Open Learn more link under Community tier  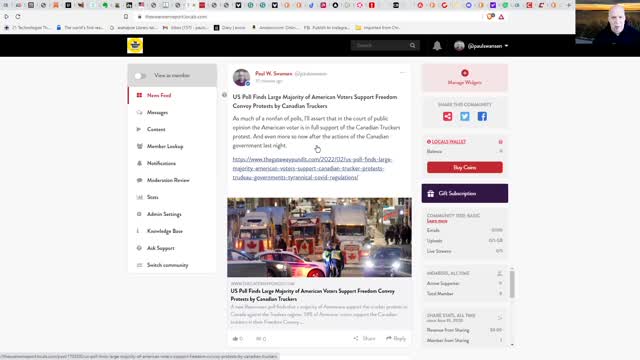[x=437, y=221]
